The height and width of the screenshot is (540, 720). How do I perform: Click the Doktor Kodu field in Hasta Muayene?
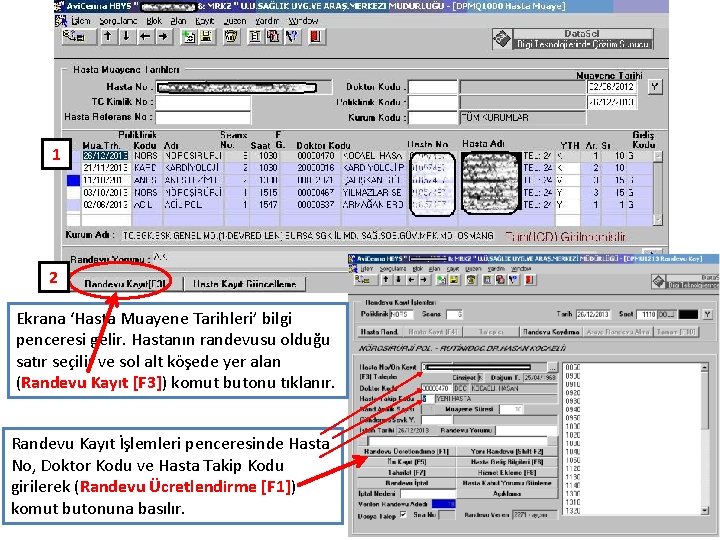pos(433,87)
